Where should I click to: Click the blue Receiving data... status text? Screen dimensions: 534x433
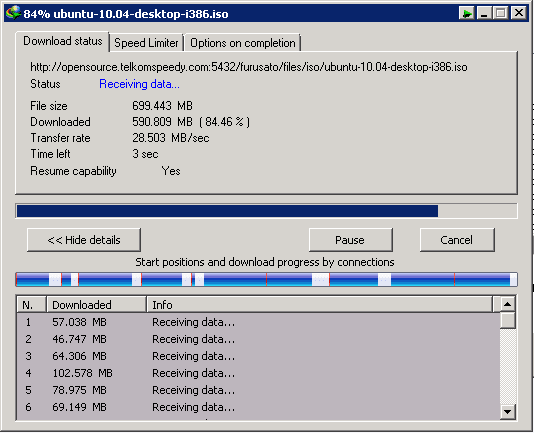139,84
